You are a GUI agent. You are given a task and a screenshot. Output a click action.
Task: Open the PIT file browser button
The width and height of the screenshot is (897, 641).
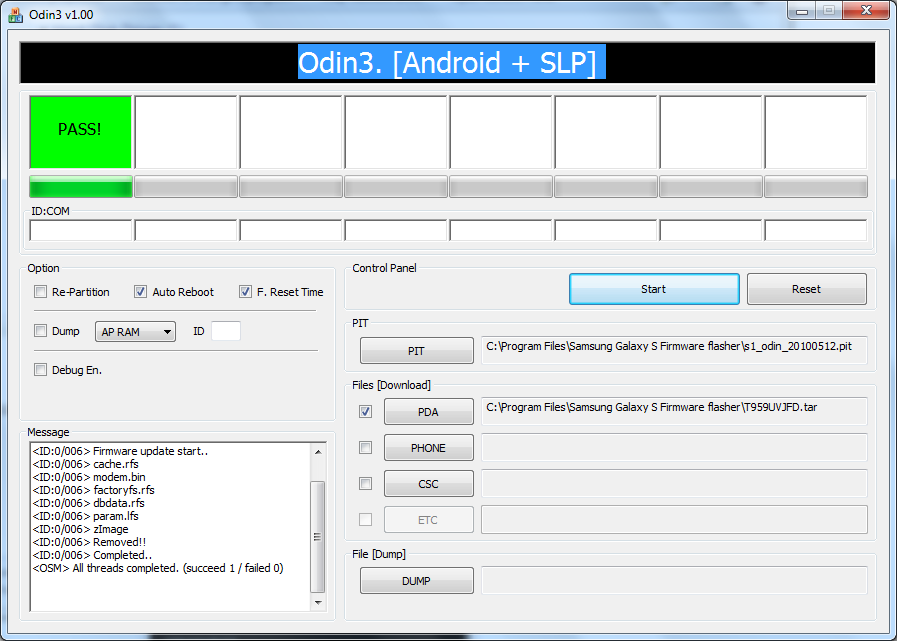(416, 351)
